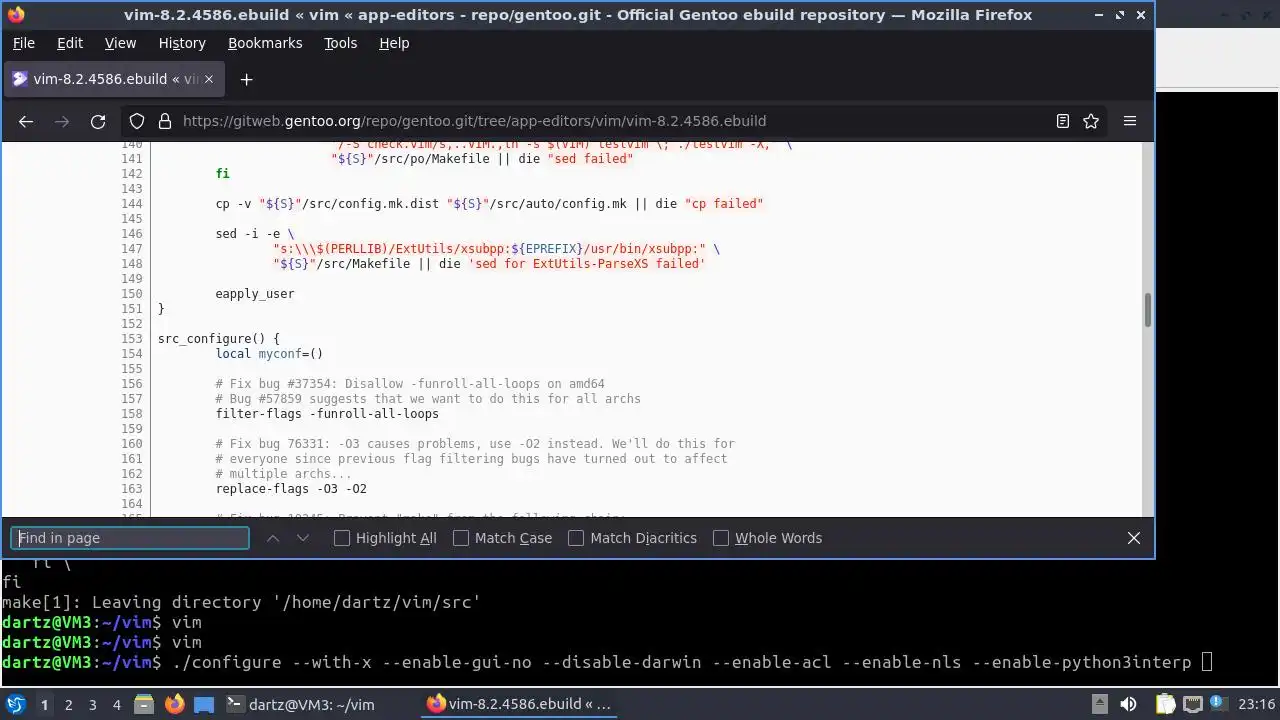1280x720 pixels.
Task: Launch Firefox from taskbar quick launch
Action: [174, 704]
